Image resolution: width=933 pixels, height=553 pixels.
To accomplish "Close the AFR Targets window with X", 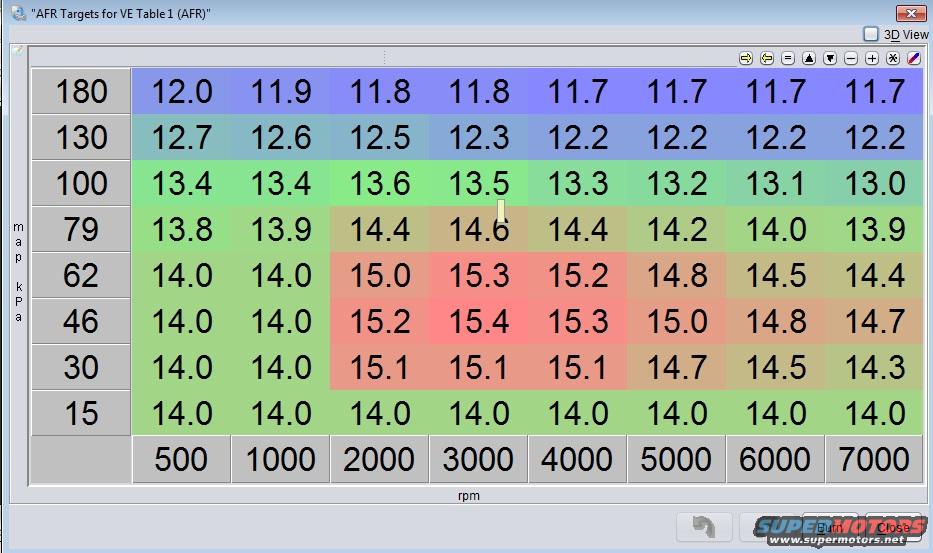I will coord(910,13).
